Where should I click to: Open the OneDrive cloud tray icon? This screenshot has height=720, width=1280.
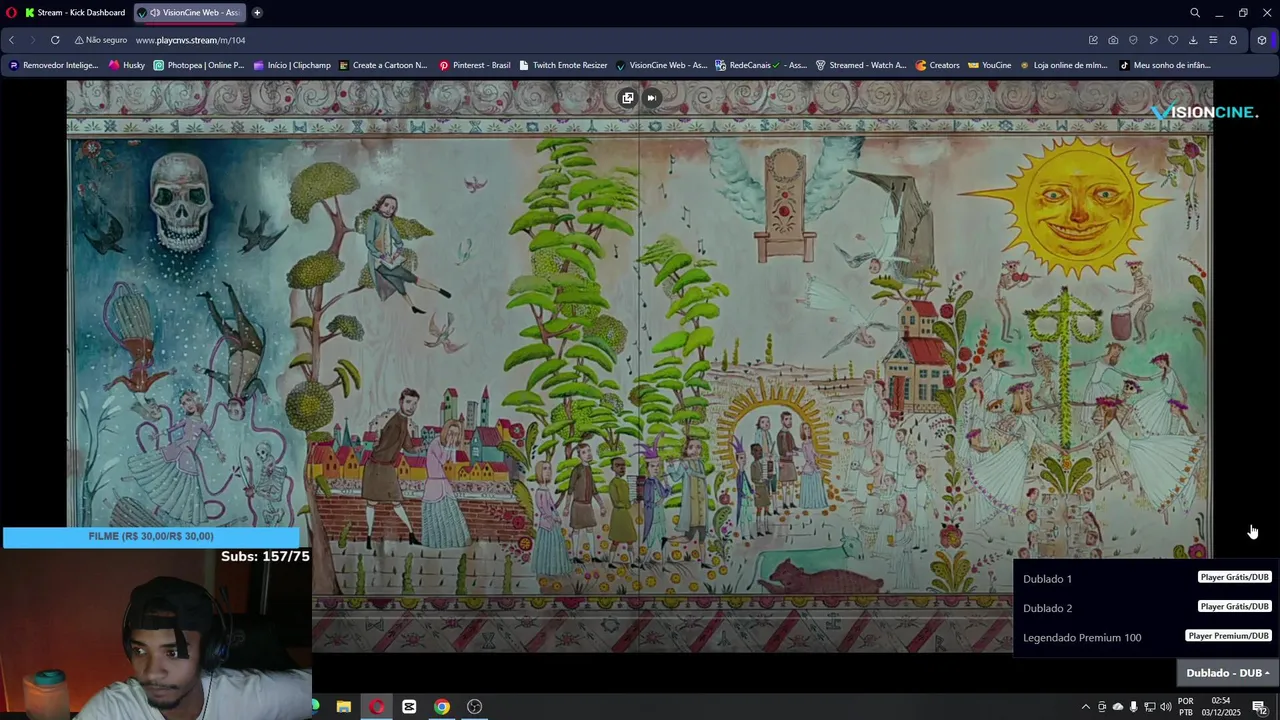click(x=1118, y=707)
